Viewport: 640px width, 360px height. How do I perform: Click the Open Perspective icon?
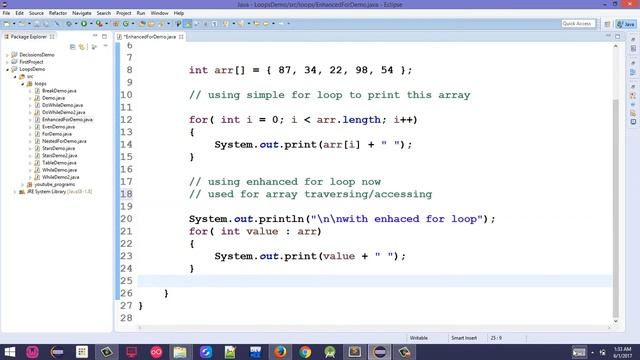point(607,24)
